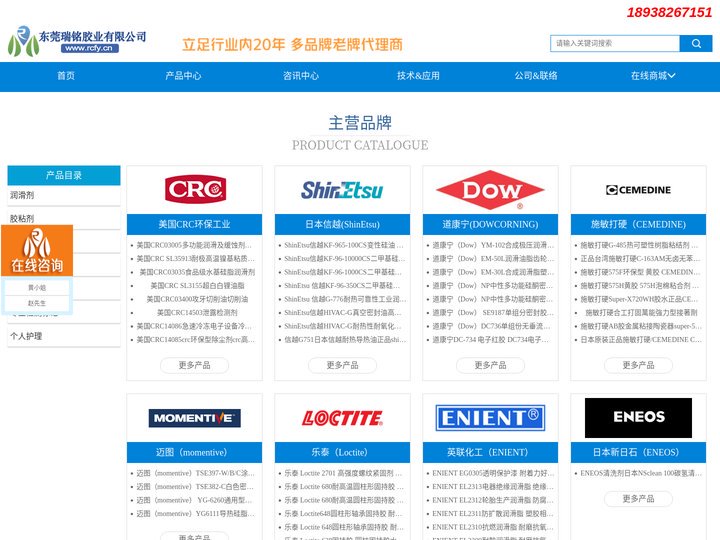Open the 美国CRC环保工业 blue title bar
The width and height of the screenshot is (720, 540).
click(x=195, y=224)
